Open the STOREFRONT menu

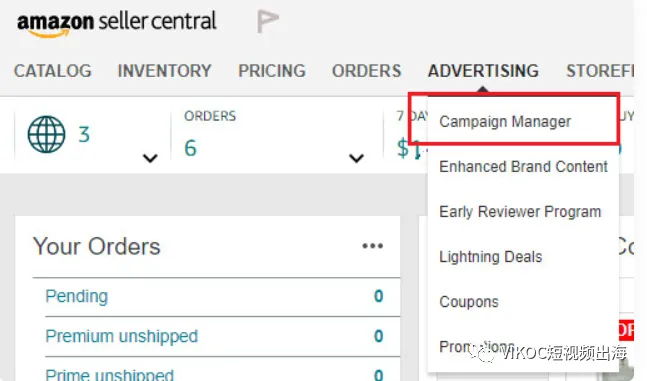(600, 71)
